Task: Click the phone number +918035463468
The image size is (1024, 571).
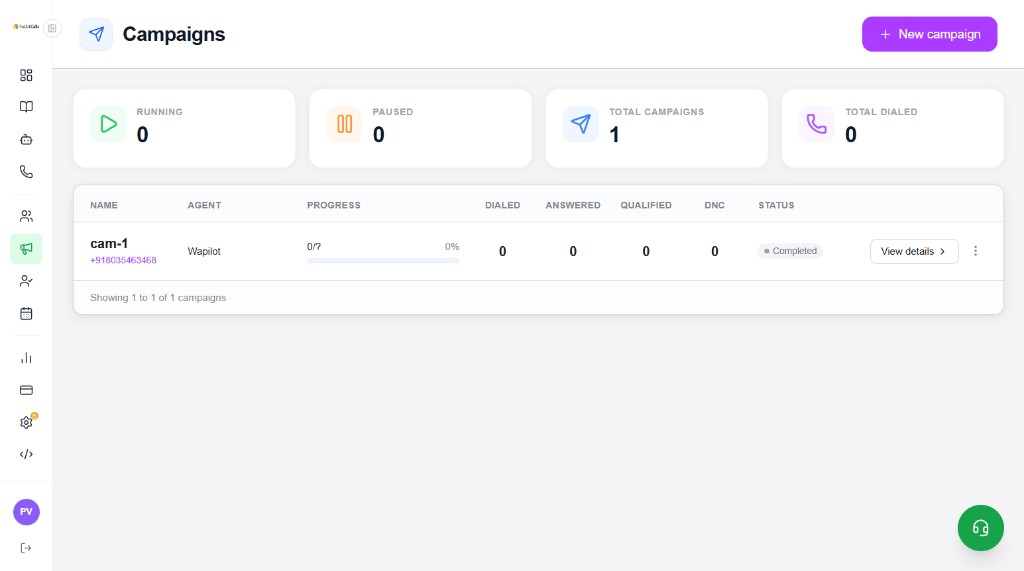Action: point(123,260)
